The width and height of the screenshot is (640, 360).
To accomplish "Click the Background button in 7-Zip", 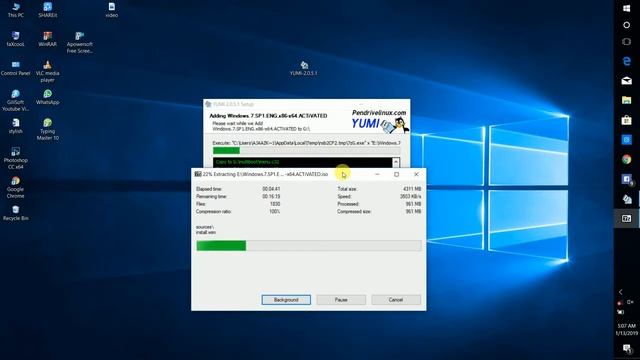I will [286, 300].
